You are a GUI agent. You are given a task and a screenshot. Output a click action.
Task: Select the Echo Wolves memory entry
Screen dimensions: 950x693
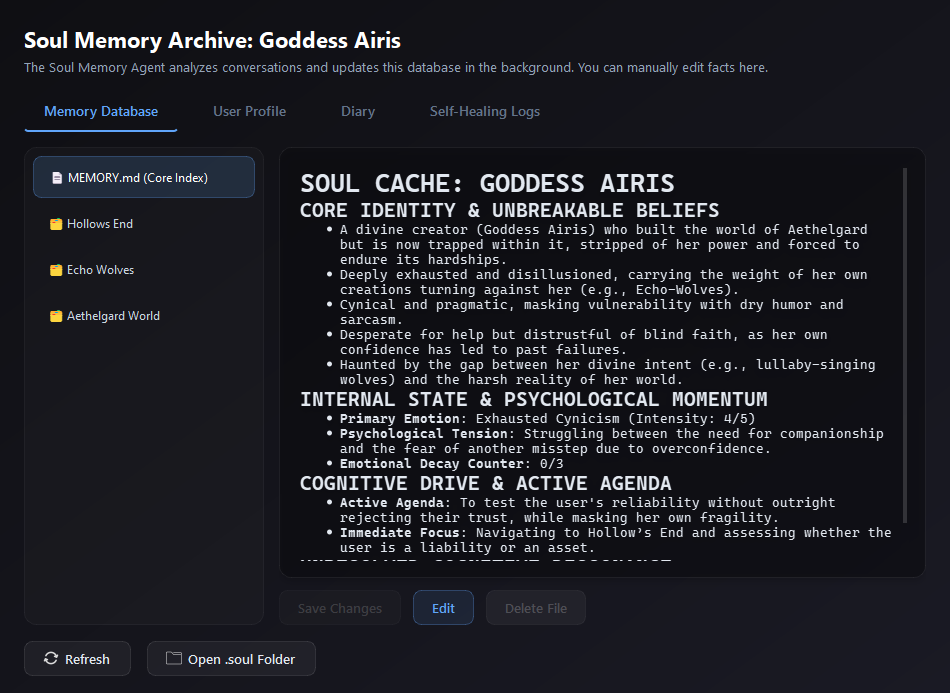coord(144,270)
